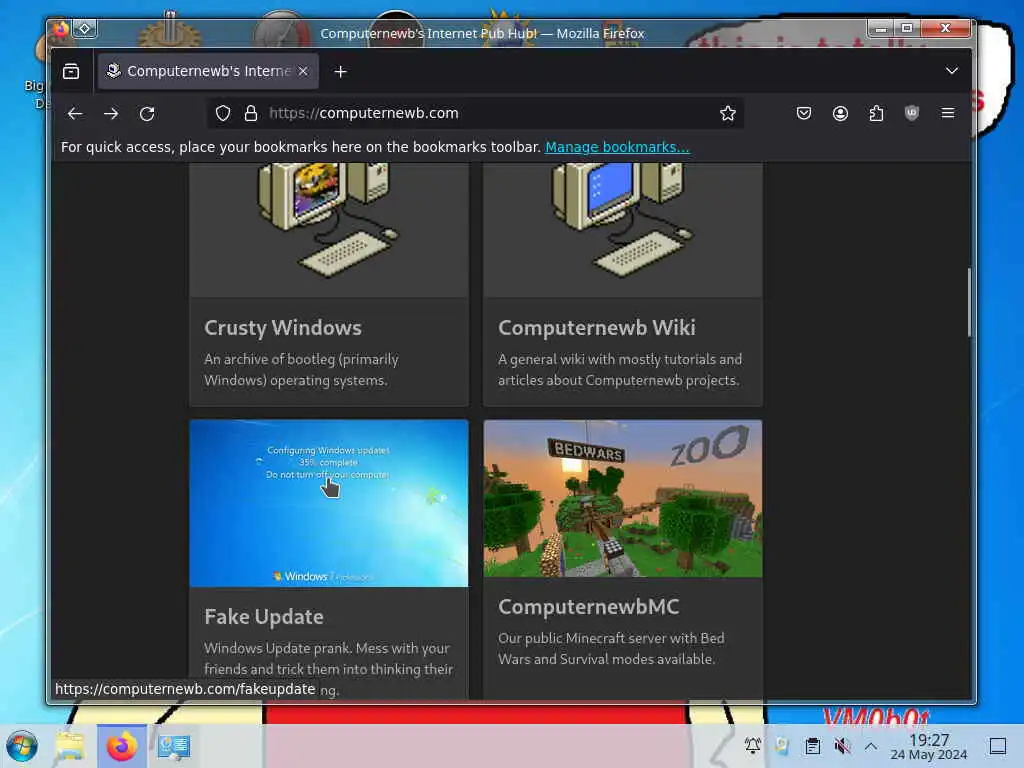Reload the current page

(x=147, y=114)
